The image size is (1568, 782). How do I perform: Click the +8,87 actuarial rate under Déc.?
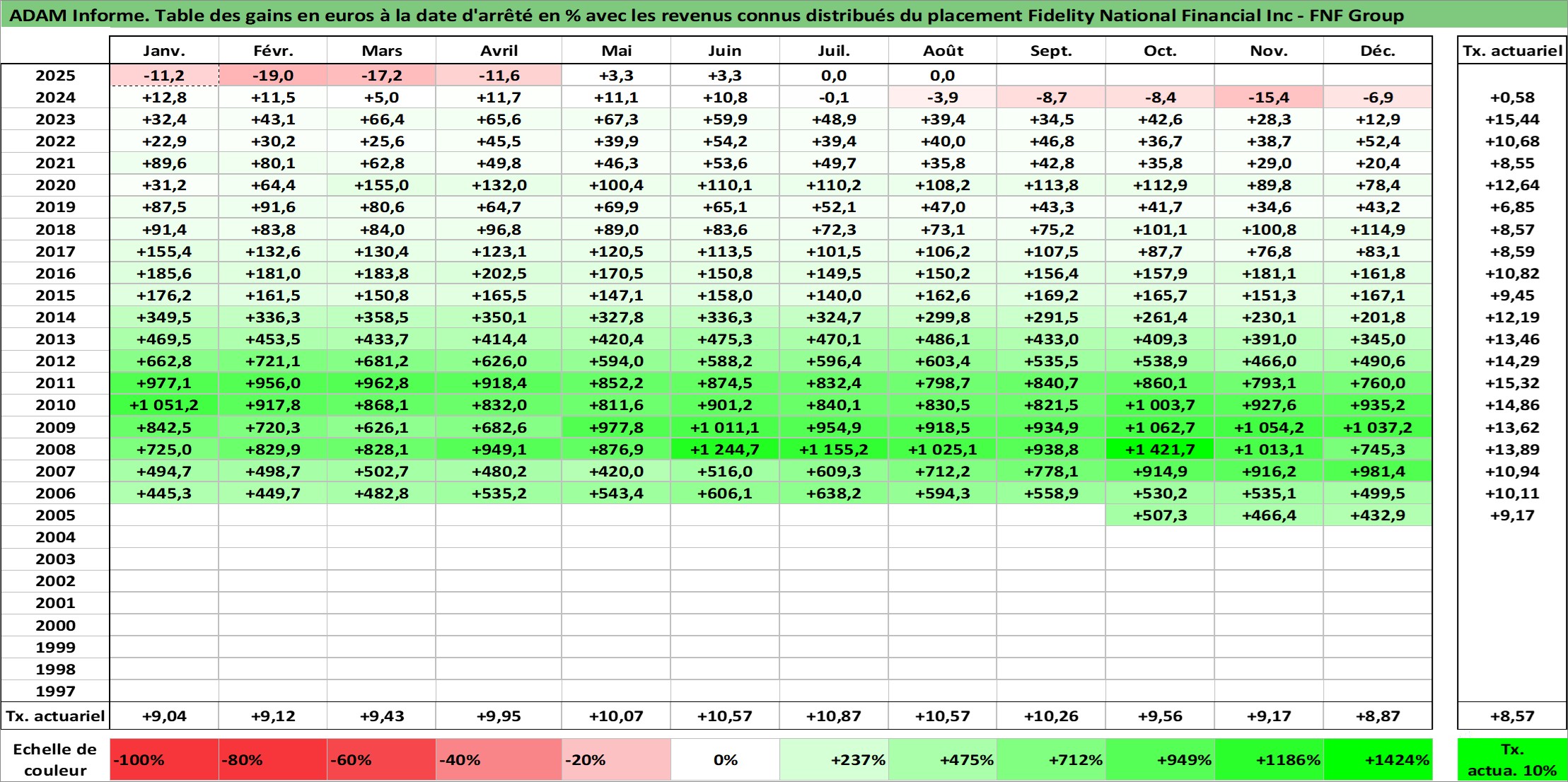1378,716
